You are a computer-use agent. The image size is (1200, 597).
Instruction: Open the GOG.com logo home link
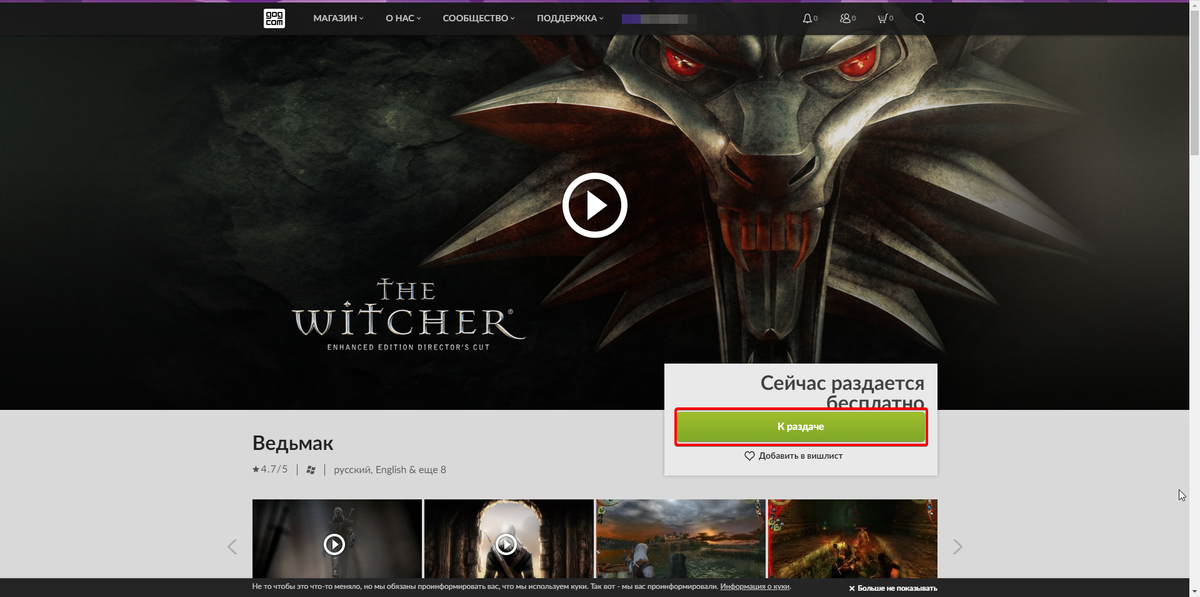(274, 18)
